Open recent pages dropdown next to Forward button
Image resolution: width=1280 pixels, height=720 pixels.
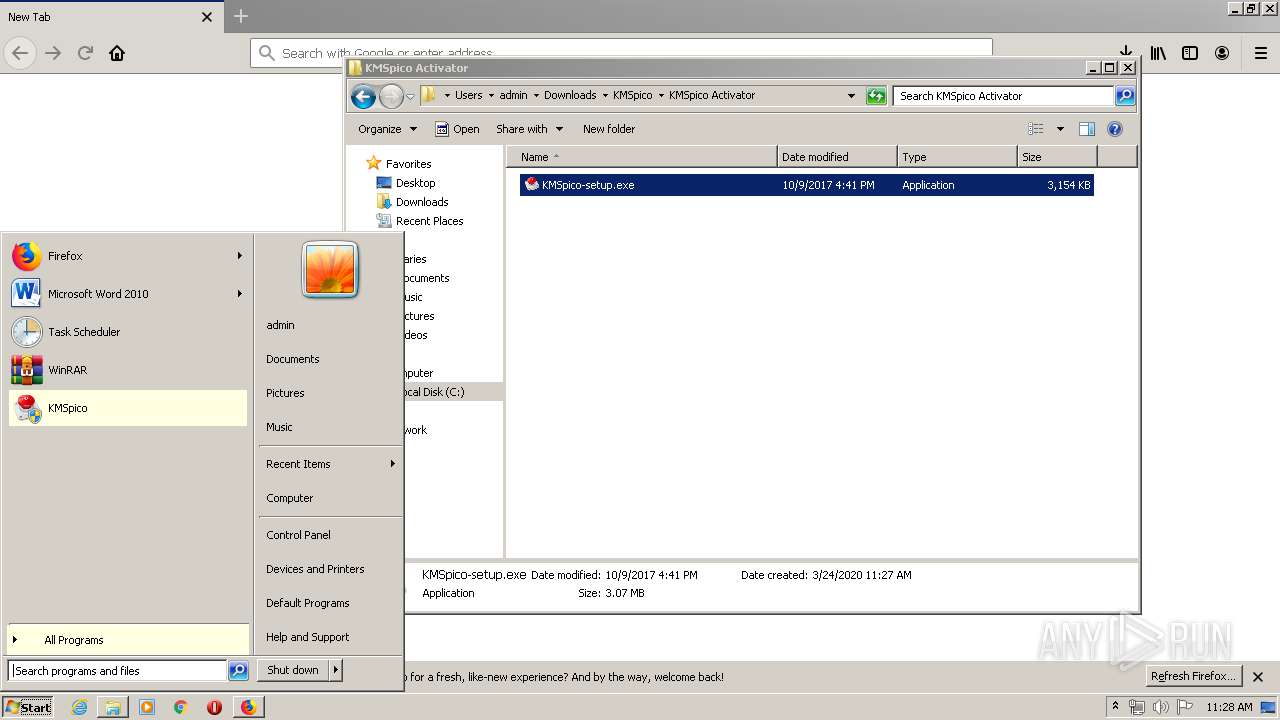click(x=410, y=97)
